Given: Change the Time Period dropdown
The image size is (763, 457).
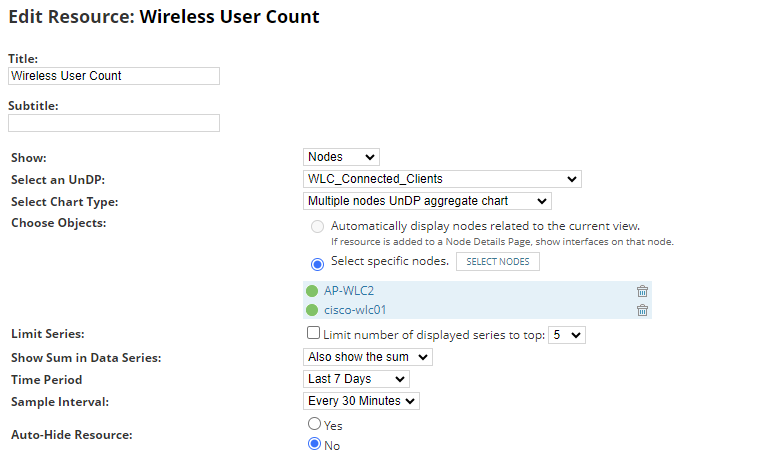Looking at the screenshot, I should click(356, 379).
